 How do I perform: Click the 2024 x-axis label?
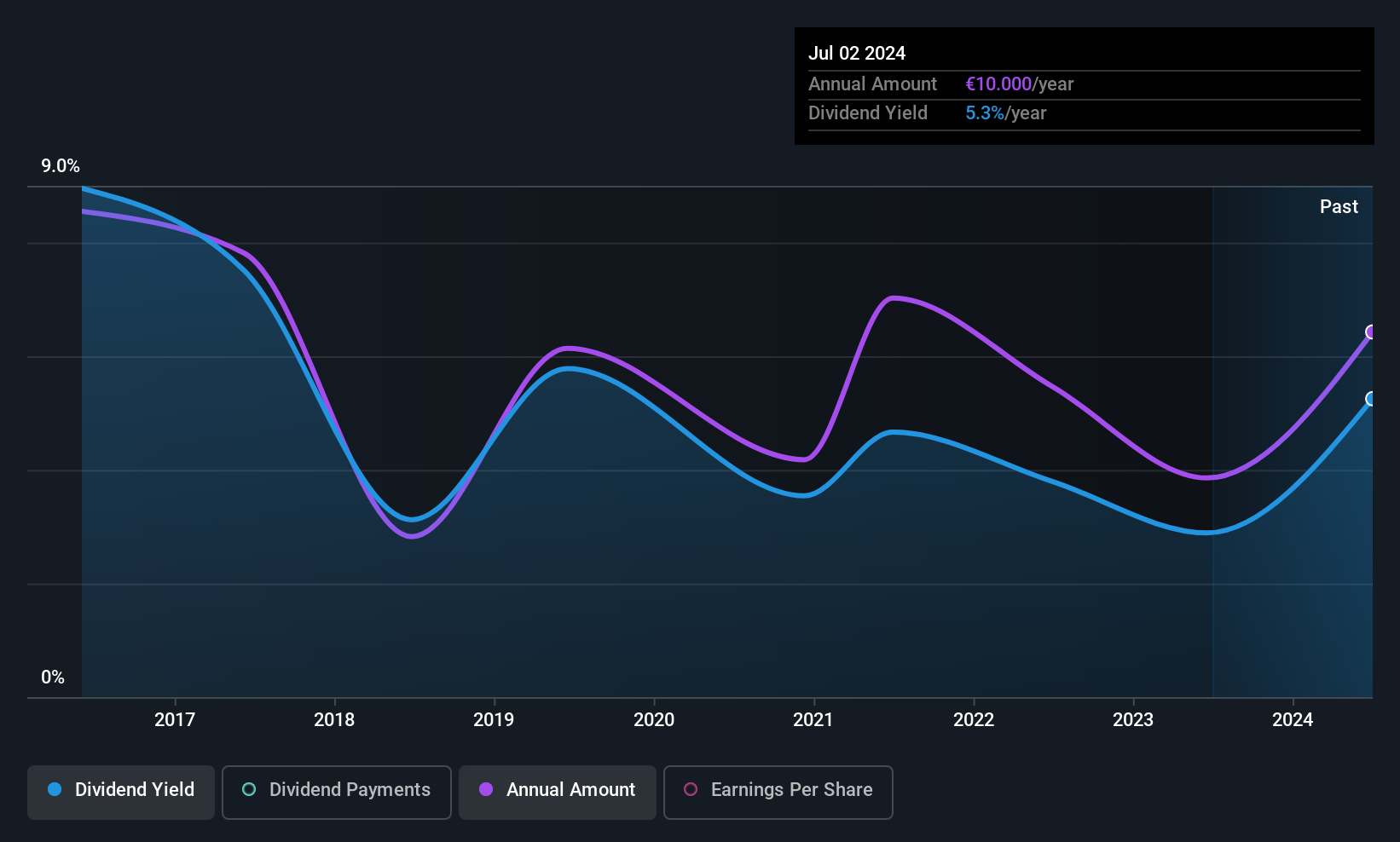(1293, 719)
